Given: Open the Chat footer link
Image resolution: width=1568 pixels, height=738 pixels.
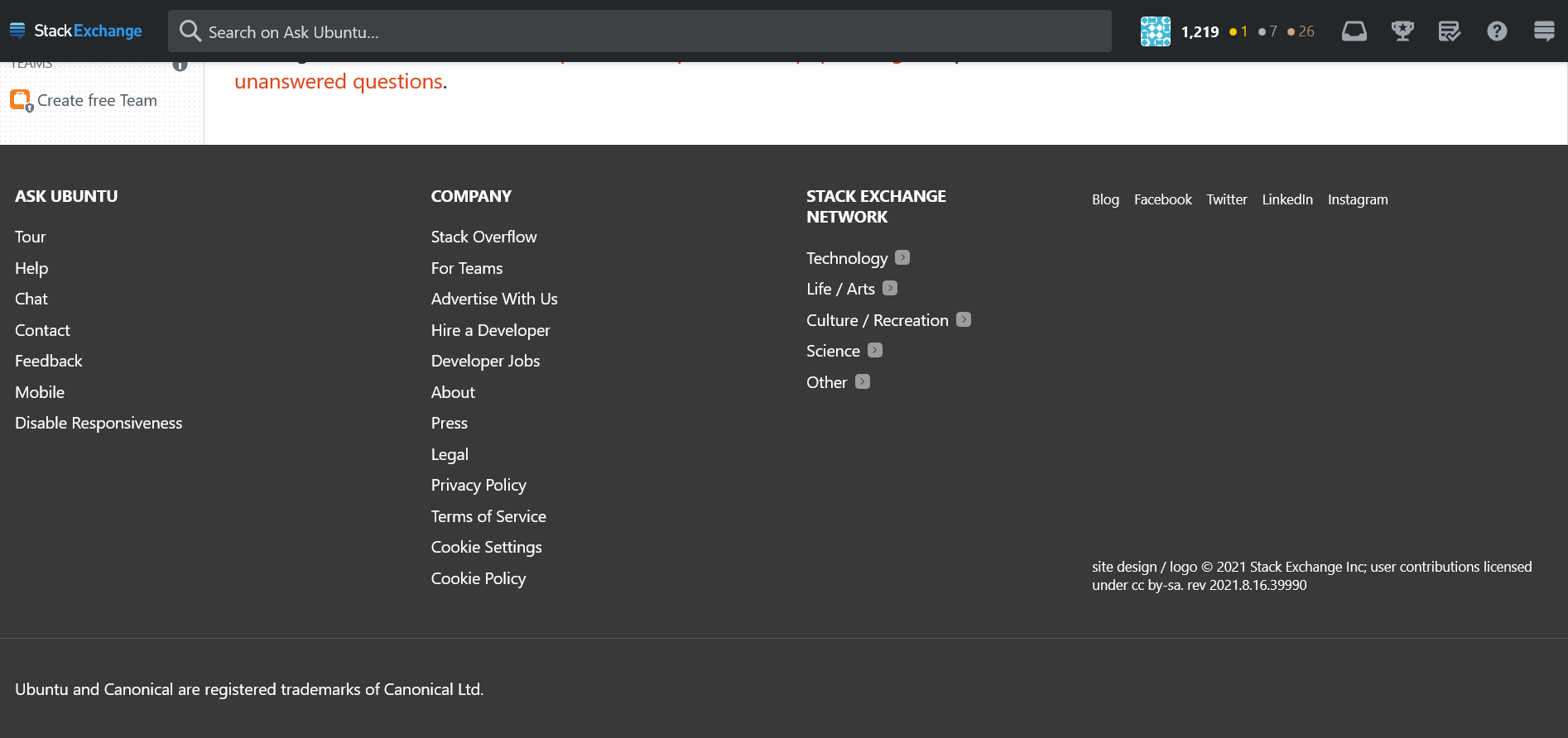Looking at the screenshot, I should (x=31, y=299).
